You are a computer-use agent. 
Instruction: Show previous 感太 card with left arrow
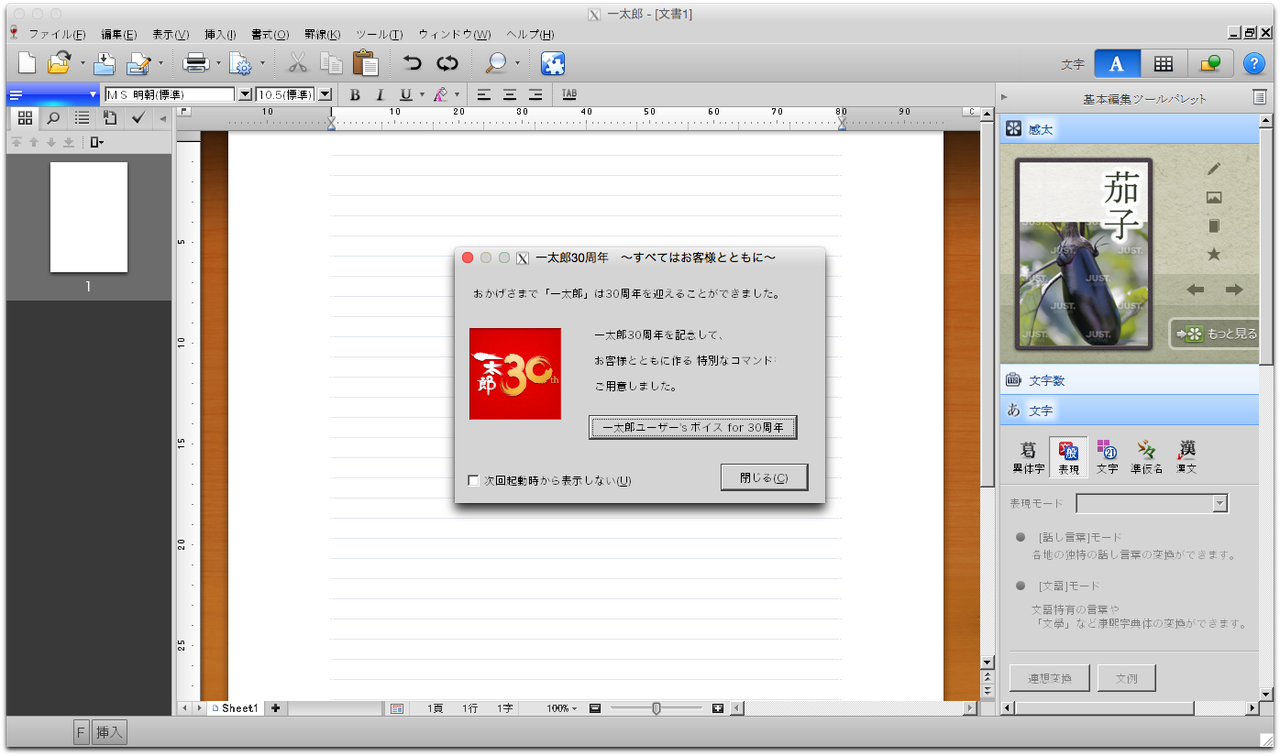click(x=1195, y=290)
